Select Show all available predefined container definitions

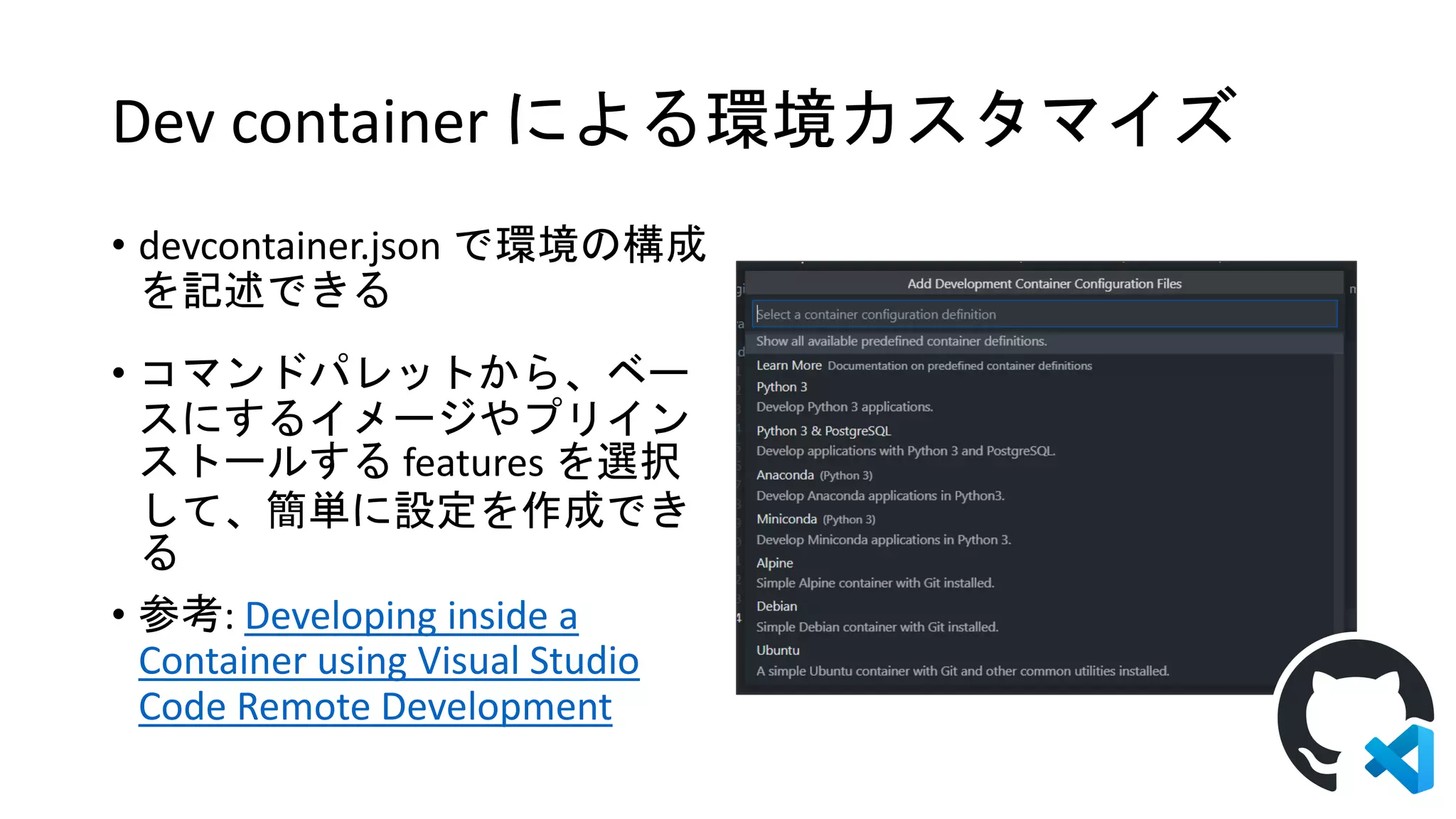1044,341
